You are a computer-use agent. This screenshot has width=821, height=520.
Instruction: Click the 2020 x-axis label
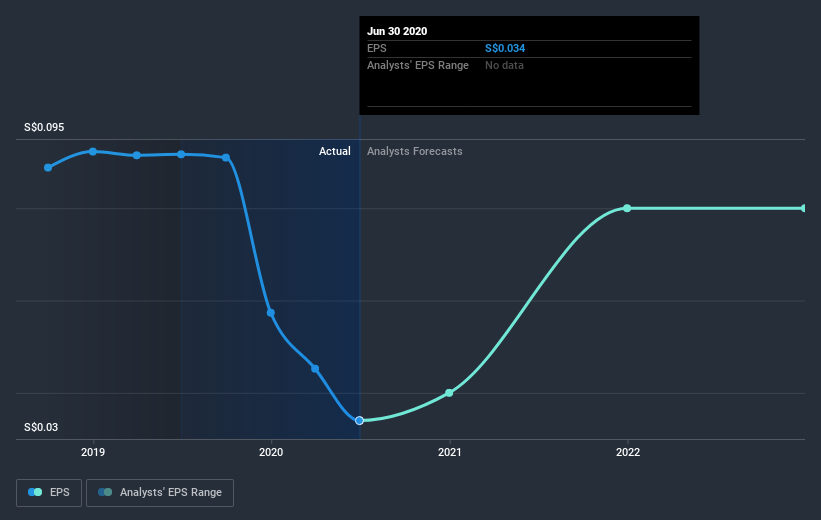point(271,452)
